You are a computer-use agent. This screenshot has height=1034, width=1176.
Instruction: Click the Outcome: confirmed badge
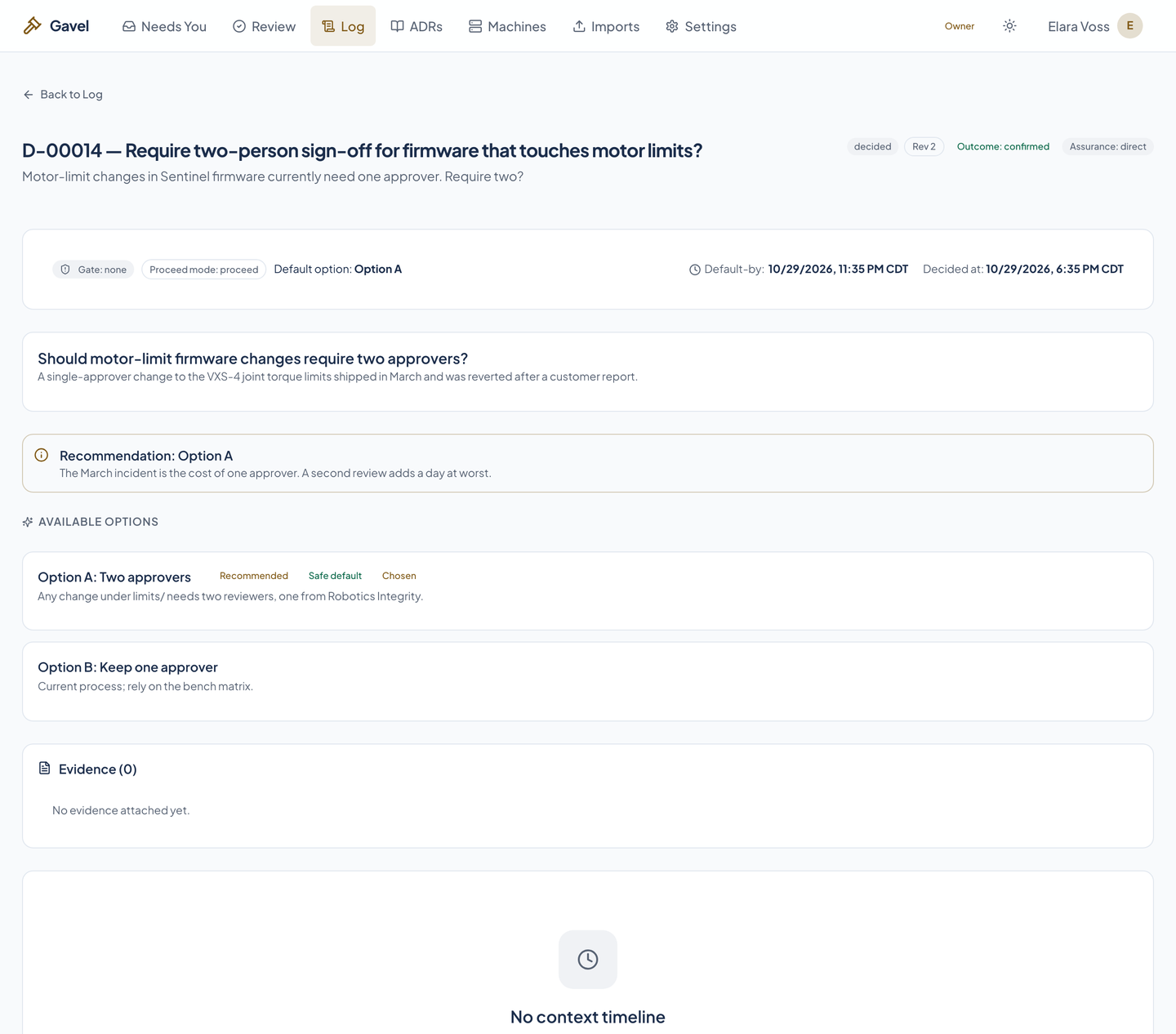click(x=1003, y=147)
